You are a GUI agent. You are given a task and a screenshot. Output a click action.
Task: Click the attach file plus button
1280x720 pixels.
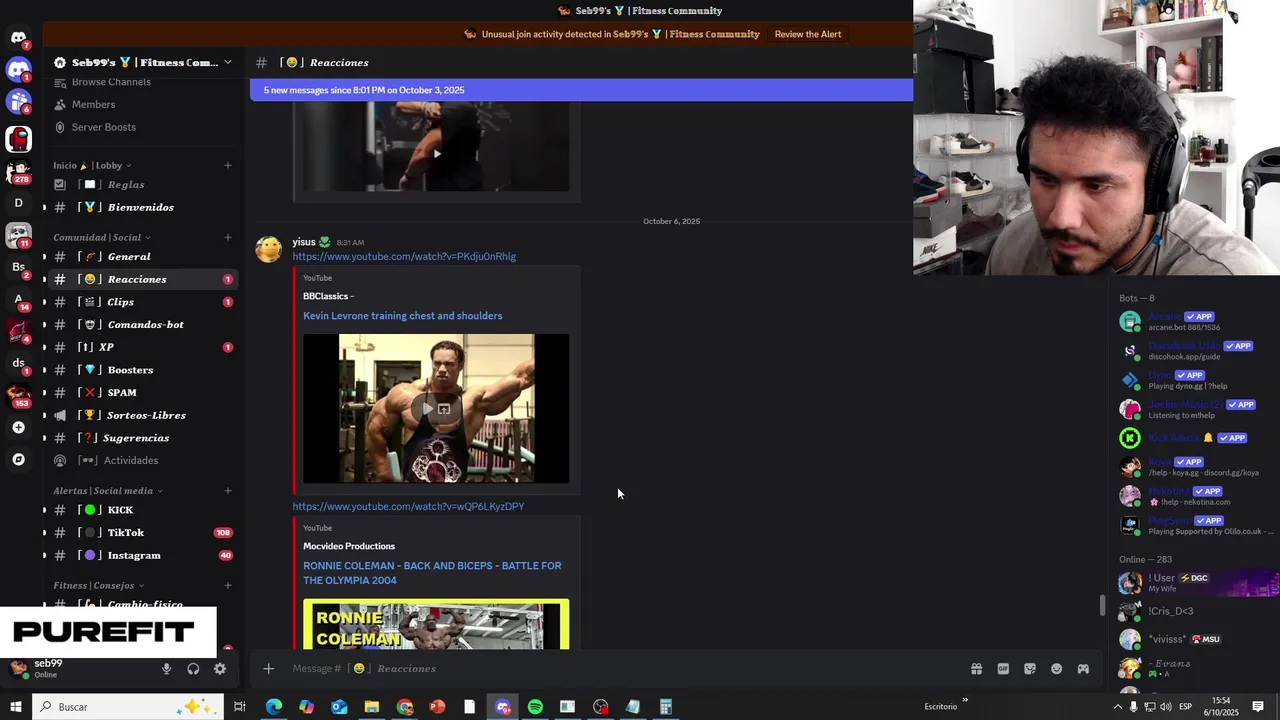click(268, 668)
